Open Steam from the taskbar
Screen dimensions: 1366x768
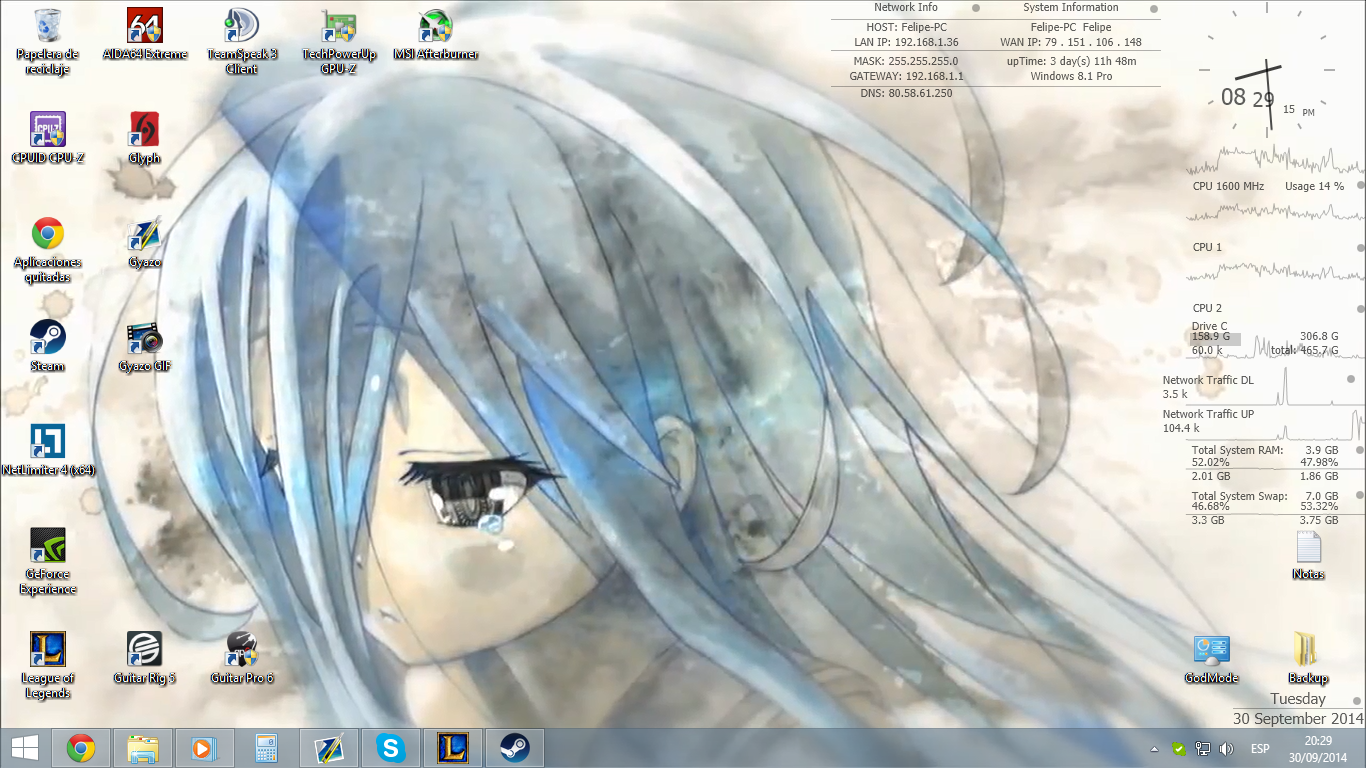point(514,748)
